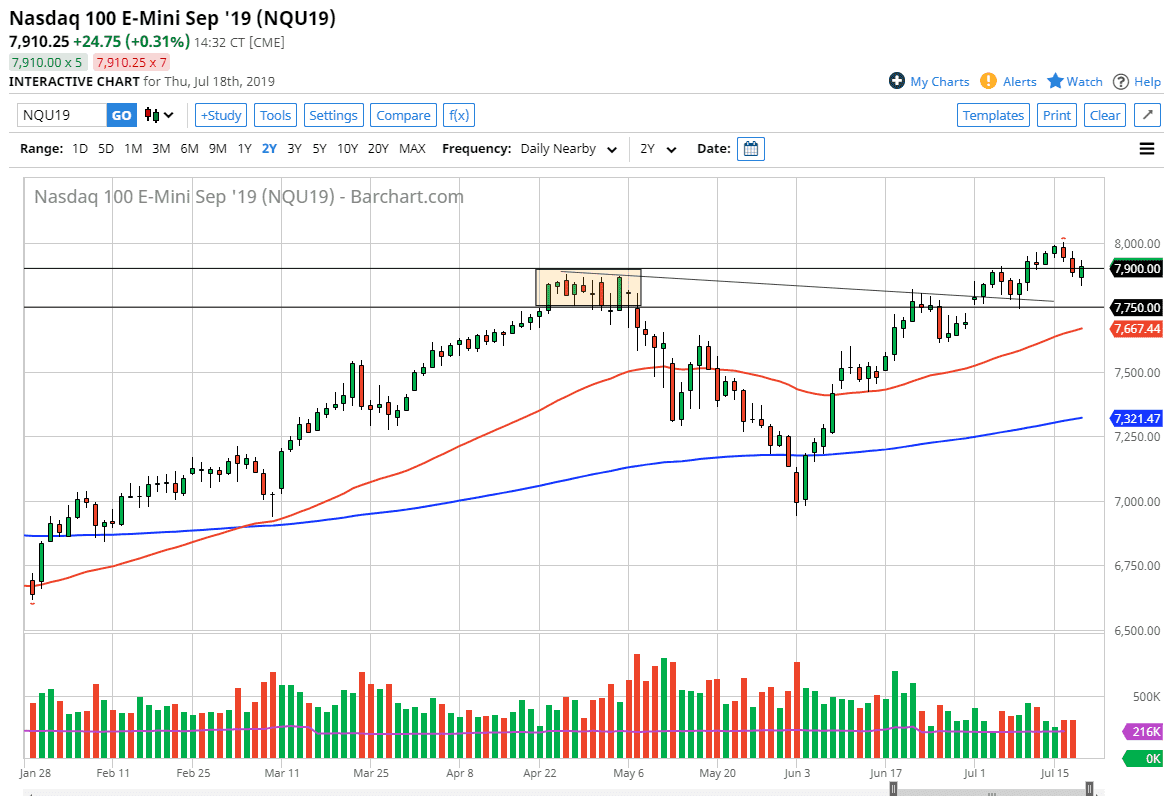1168x796 pixels.
Task: Open the Help link
Action: 1147,82
